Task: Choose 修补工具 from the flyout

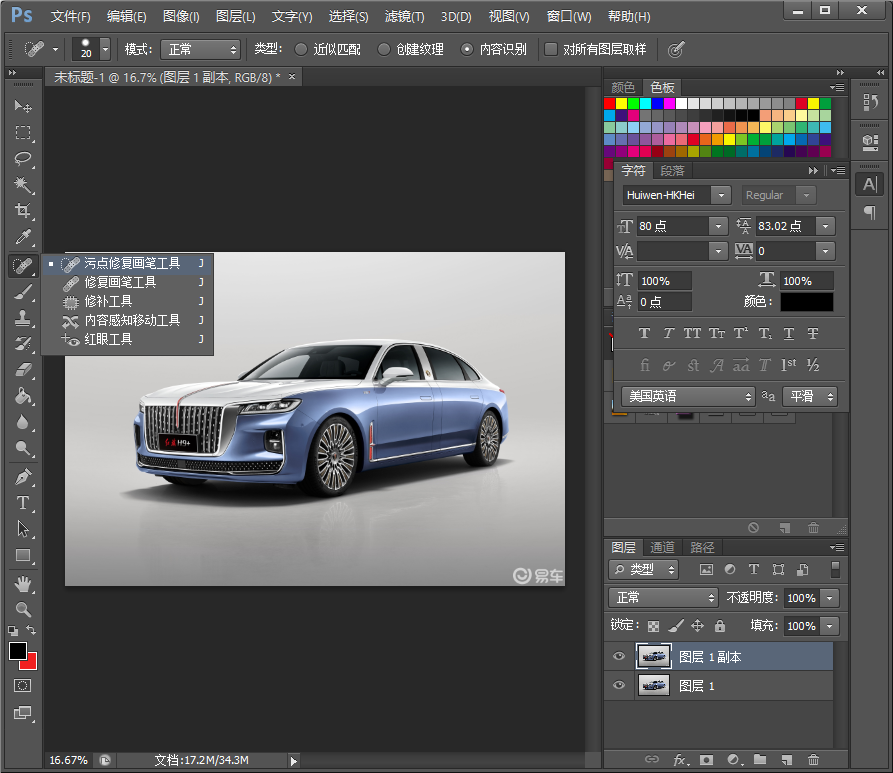Action: click(x=108, y=301)
